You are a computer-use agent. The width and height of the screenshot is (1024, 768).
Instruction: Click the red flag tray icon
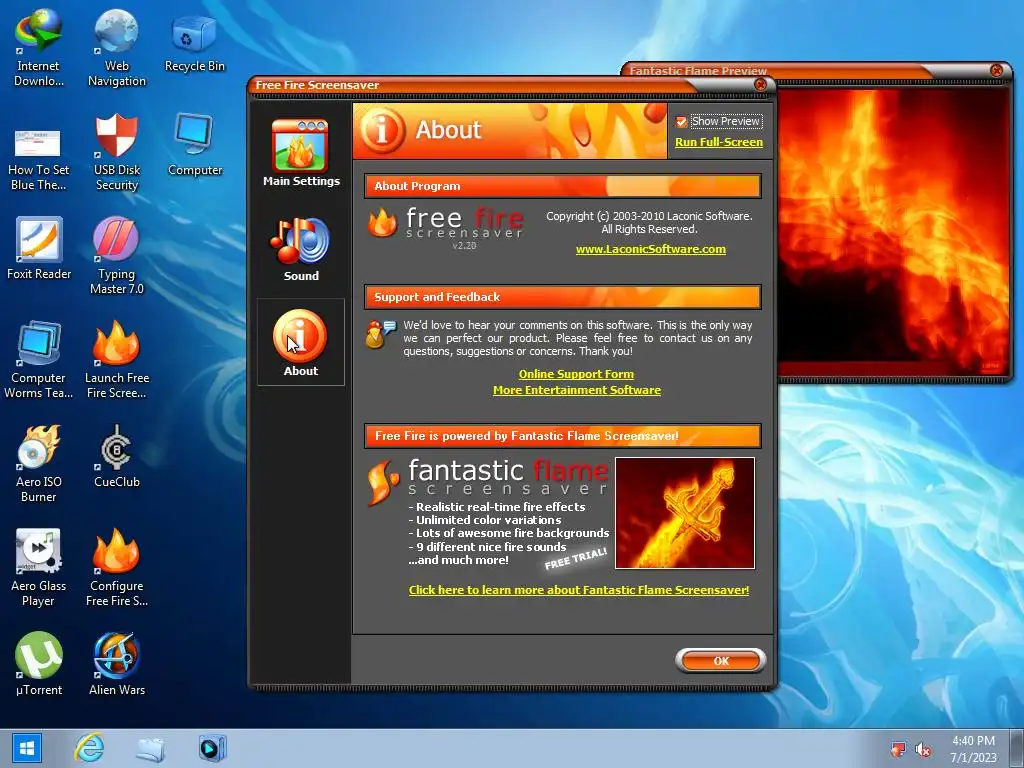[x=899, y=749]
